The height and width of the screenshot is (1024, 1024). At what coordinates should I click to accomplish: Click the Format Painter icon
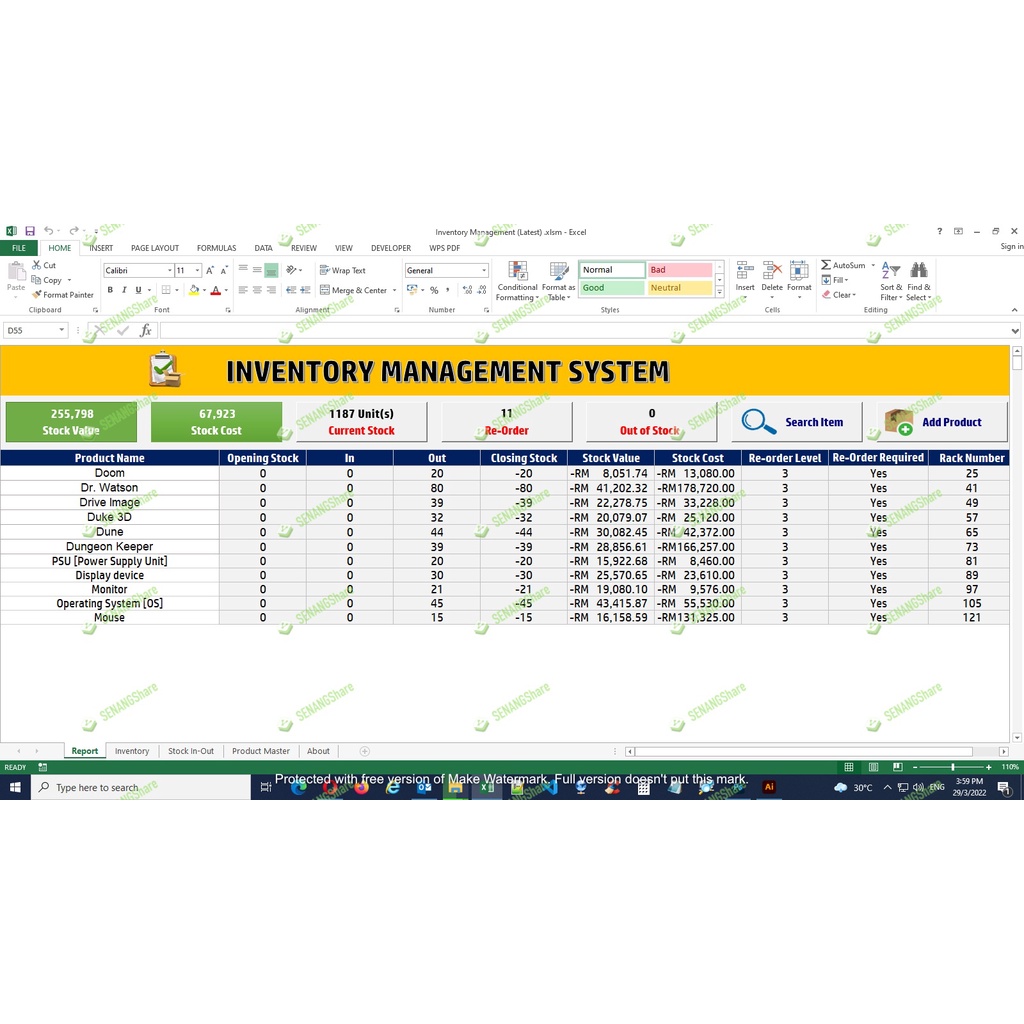click(37, 295)
